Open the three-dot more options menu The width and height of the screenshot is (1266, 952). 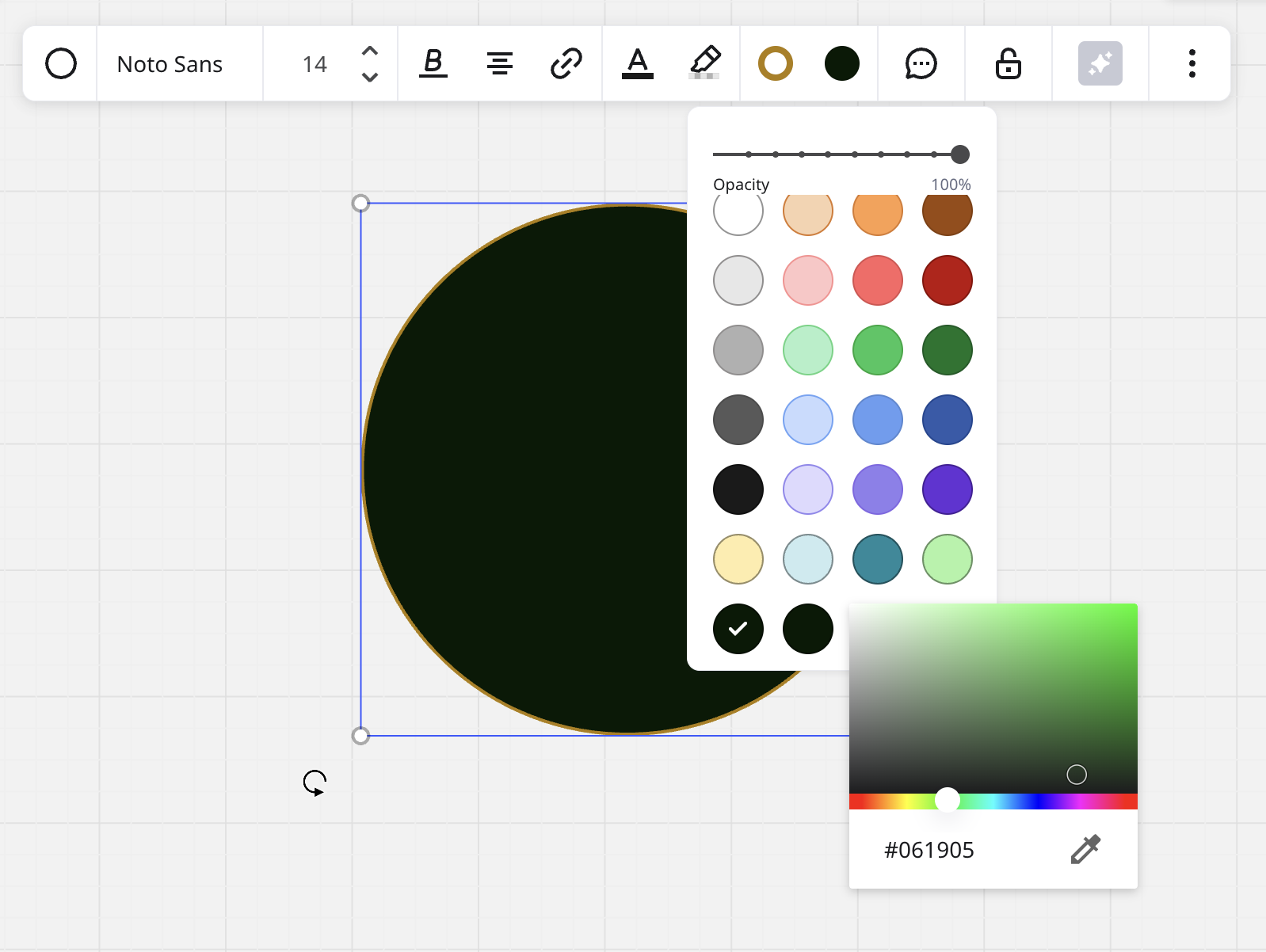point(1192,63)
